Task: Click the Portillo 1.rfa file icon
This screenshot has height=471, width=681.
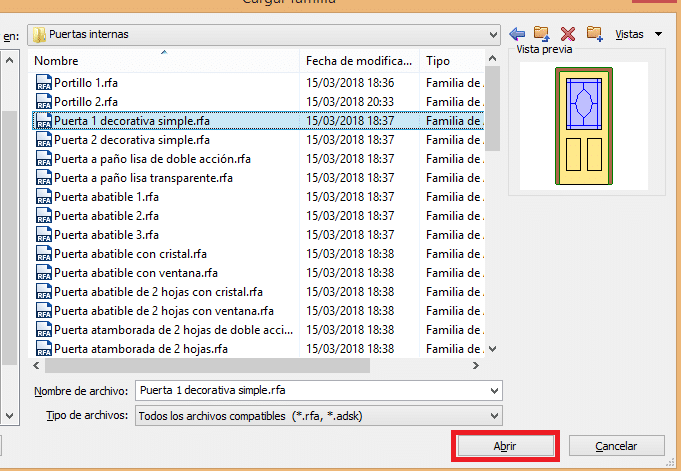Action: [43, 83]
